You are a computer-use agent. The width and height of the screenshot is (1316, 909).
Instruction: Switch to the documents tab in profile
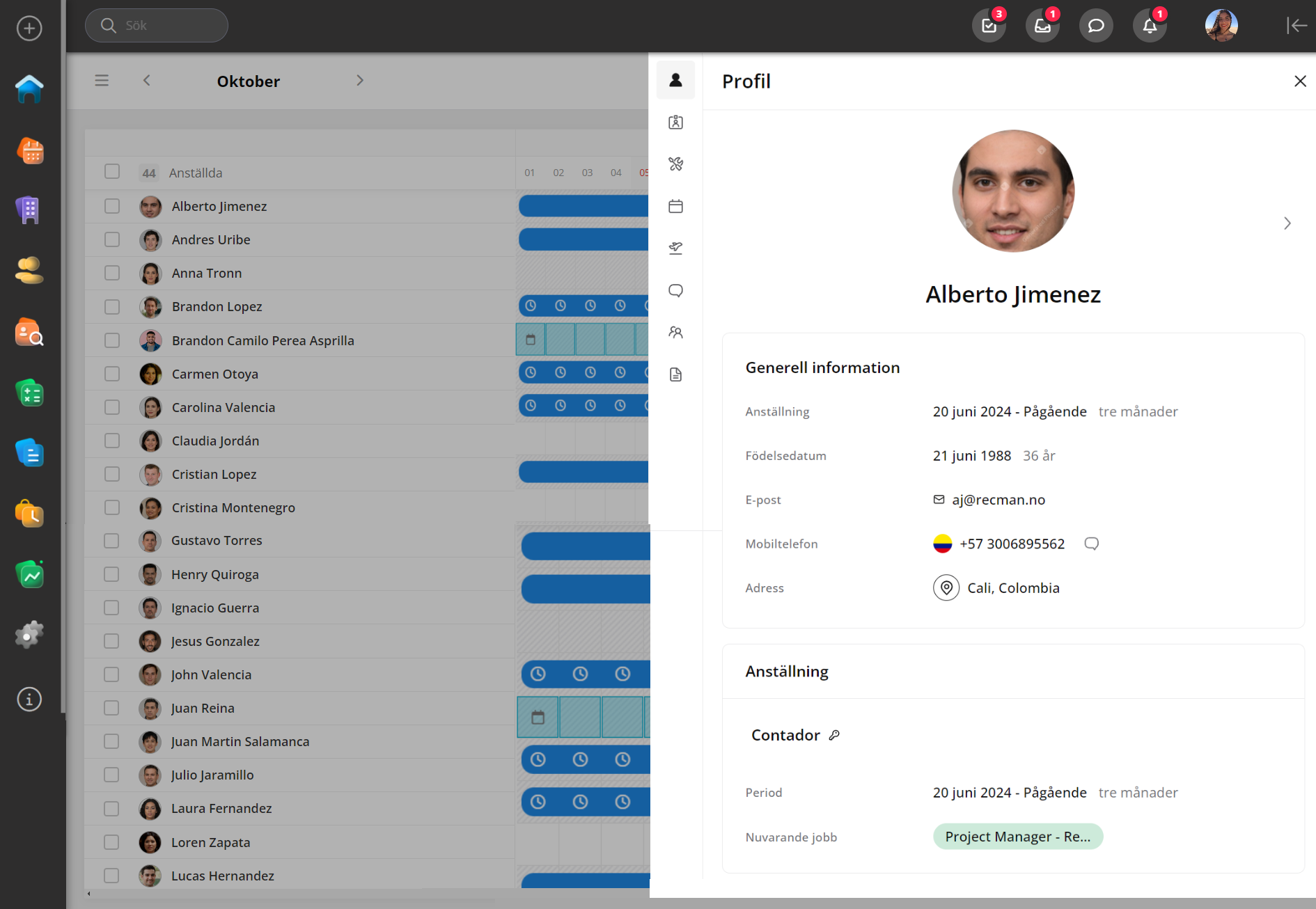[675, 374]
